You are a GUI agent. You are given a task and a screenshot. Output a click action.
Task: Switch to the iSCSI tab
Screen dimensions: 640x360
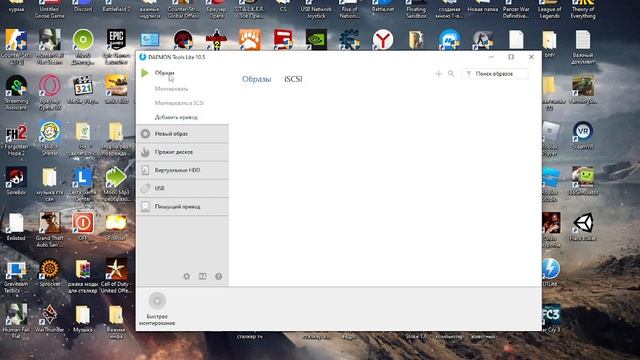[x=293, y=79]
